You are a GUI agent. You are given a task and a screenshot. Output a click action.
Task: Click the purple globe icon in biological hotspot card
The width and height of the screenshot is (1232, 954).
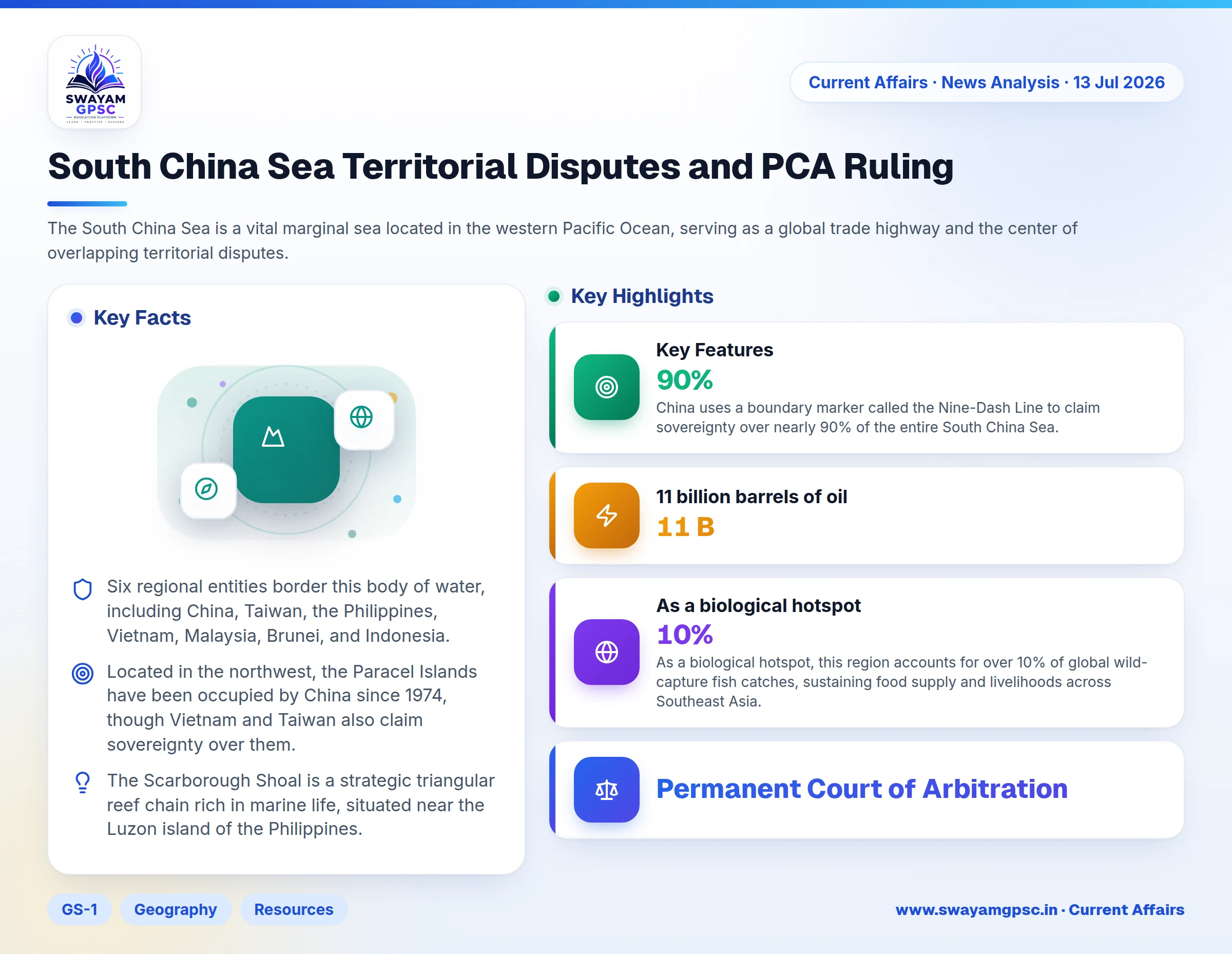[606, 652]
